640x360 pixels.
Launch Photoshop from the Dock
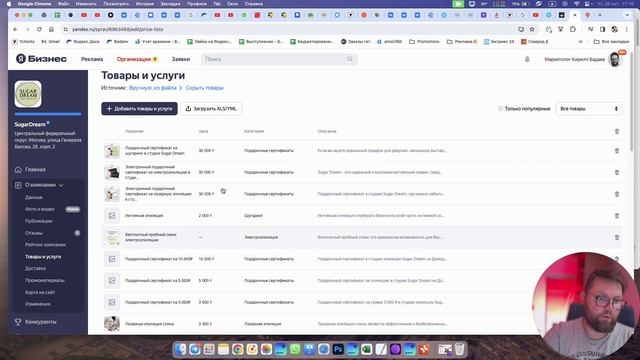[338, 349]
